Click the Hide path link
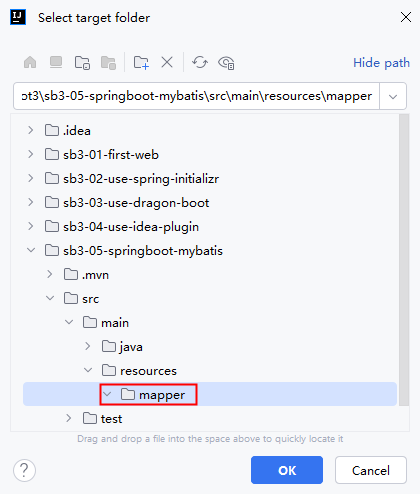The image size is (420, 494). pyautogui.click(x=381, y=63)
